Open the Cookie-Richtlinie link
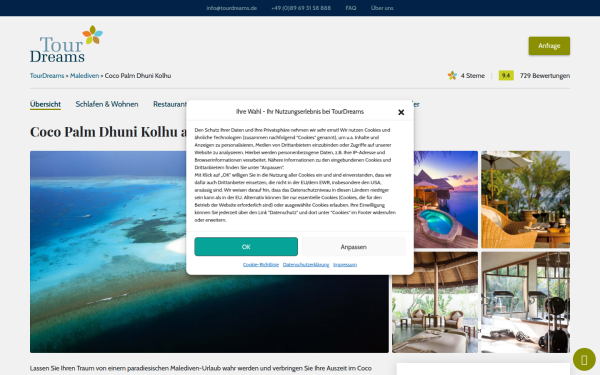The height and width of the screenshot is (375, 600). click(261, 264)
